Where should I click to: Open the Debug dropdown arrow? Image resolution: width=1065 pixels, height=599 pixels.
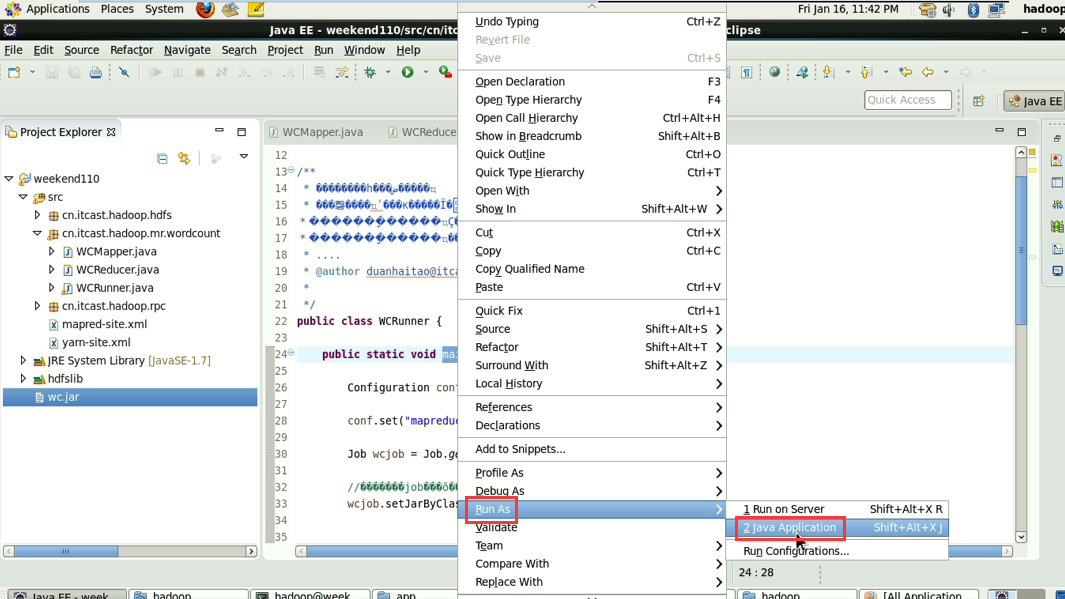388,72
